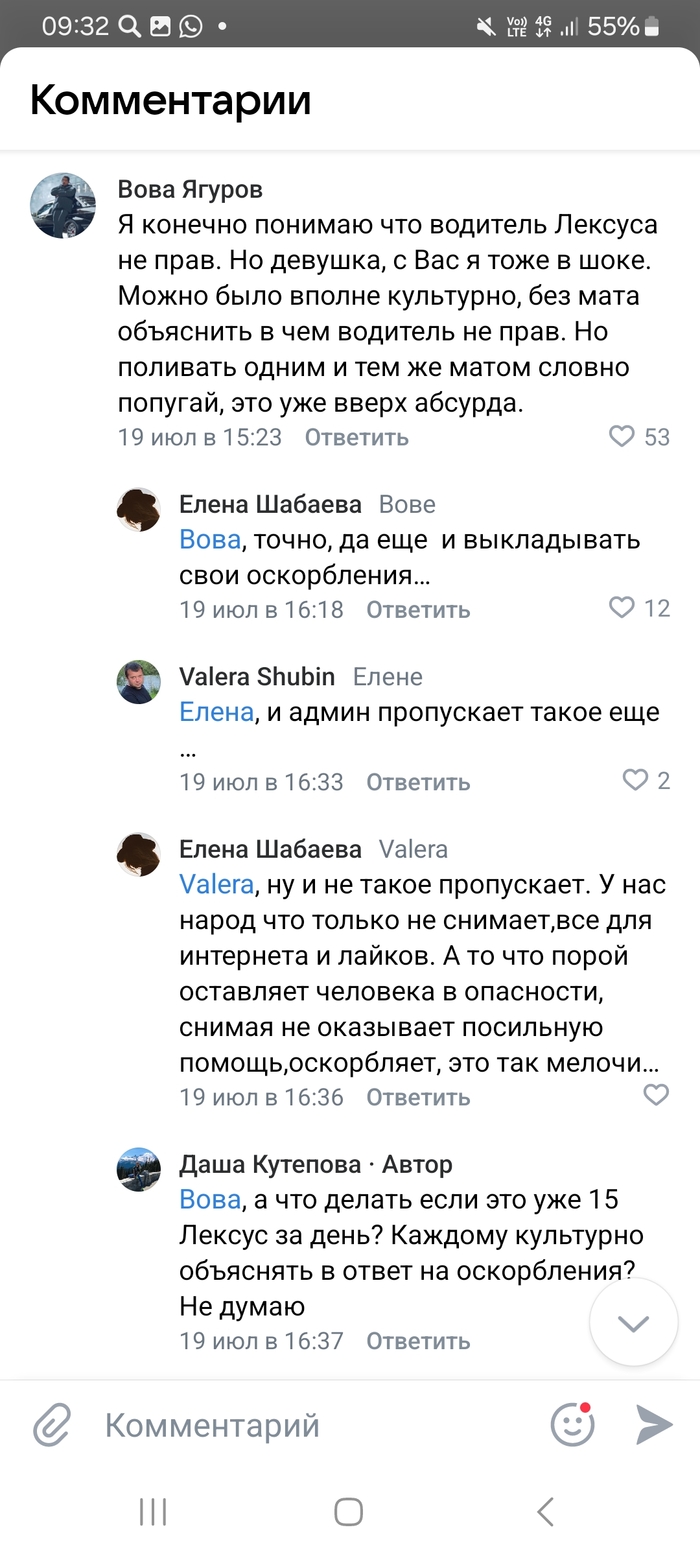The height and width of the screenshot is (1556, 700).
Task: Reply to Valera Shubin's comment
Action: 417,782
